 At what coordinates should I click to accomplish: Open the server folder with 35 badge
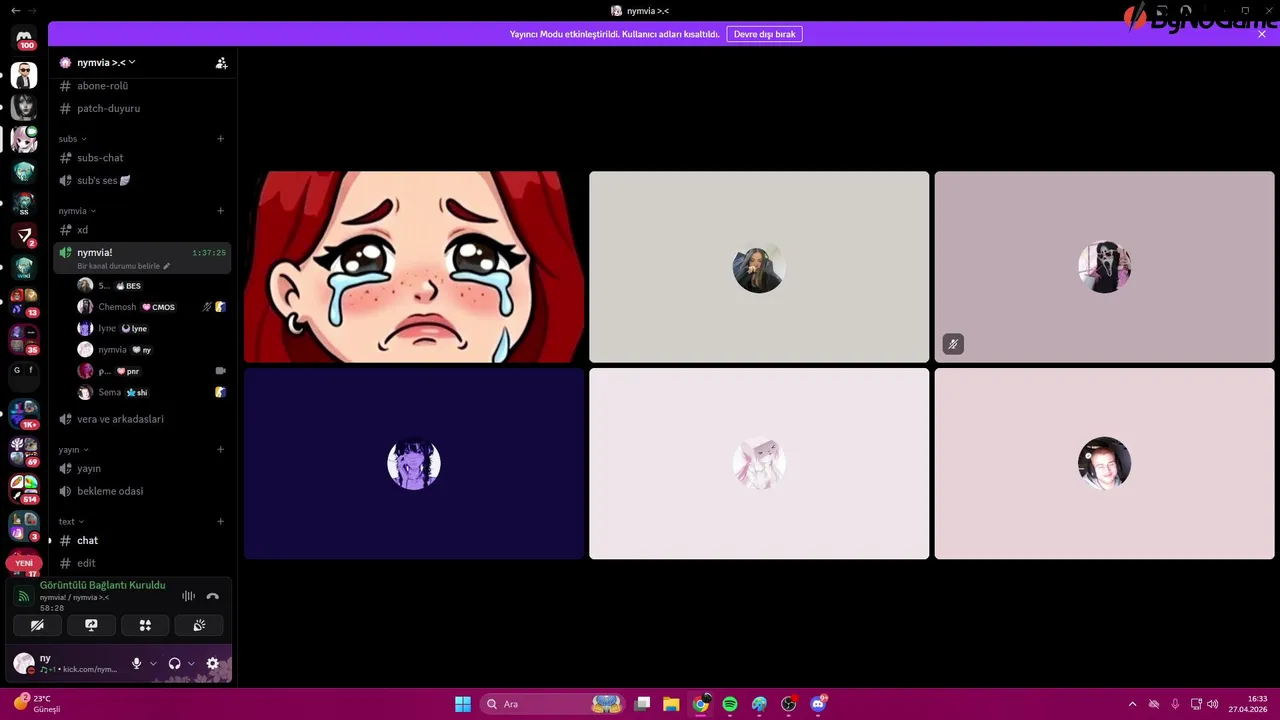[x=24, y=339]
